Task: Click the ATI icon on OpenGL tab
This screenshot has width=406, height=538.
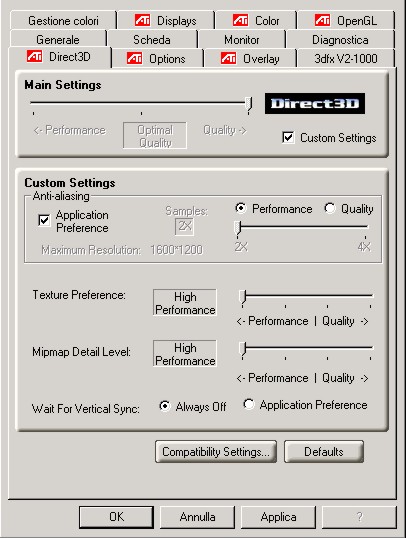Action: coord(322,20)
